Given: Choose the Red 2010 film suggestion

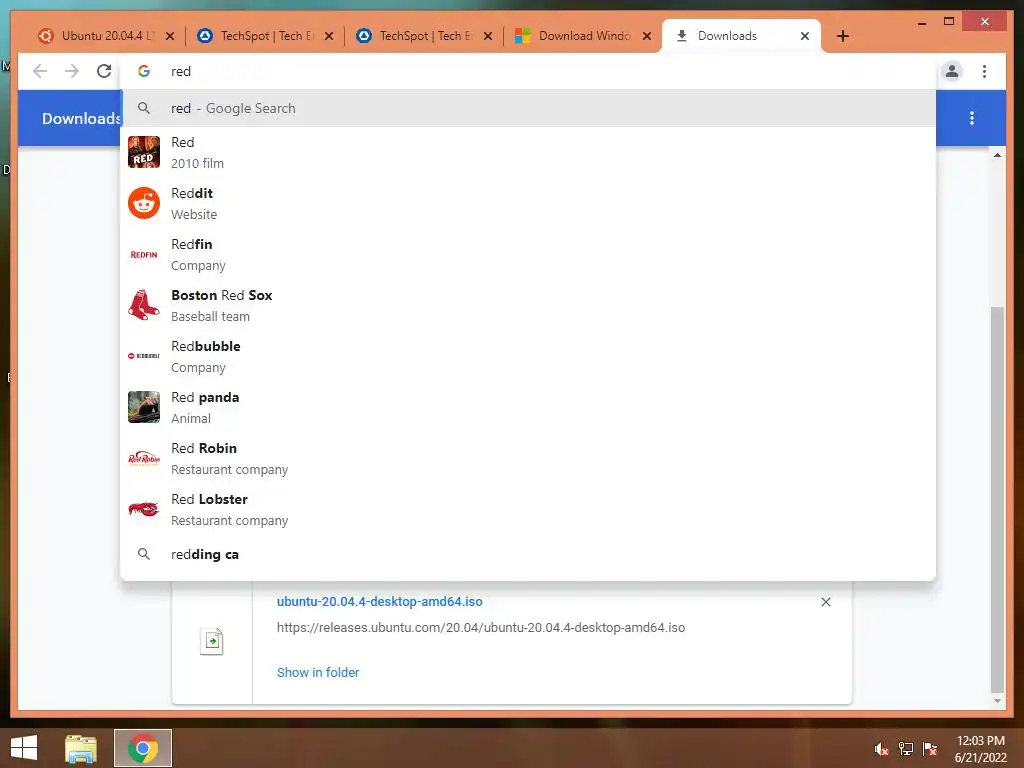Looking at the screenshot, I should 528,152.
